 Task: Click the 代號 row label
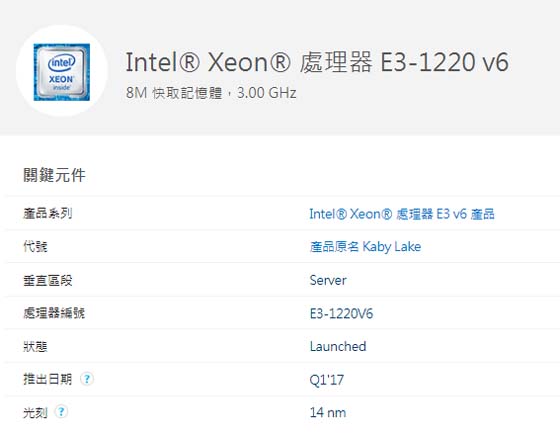(x=35, y=246)
